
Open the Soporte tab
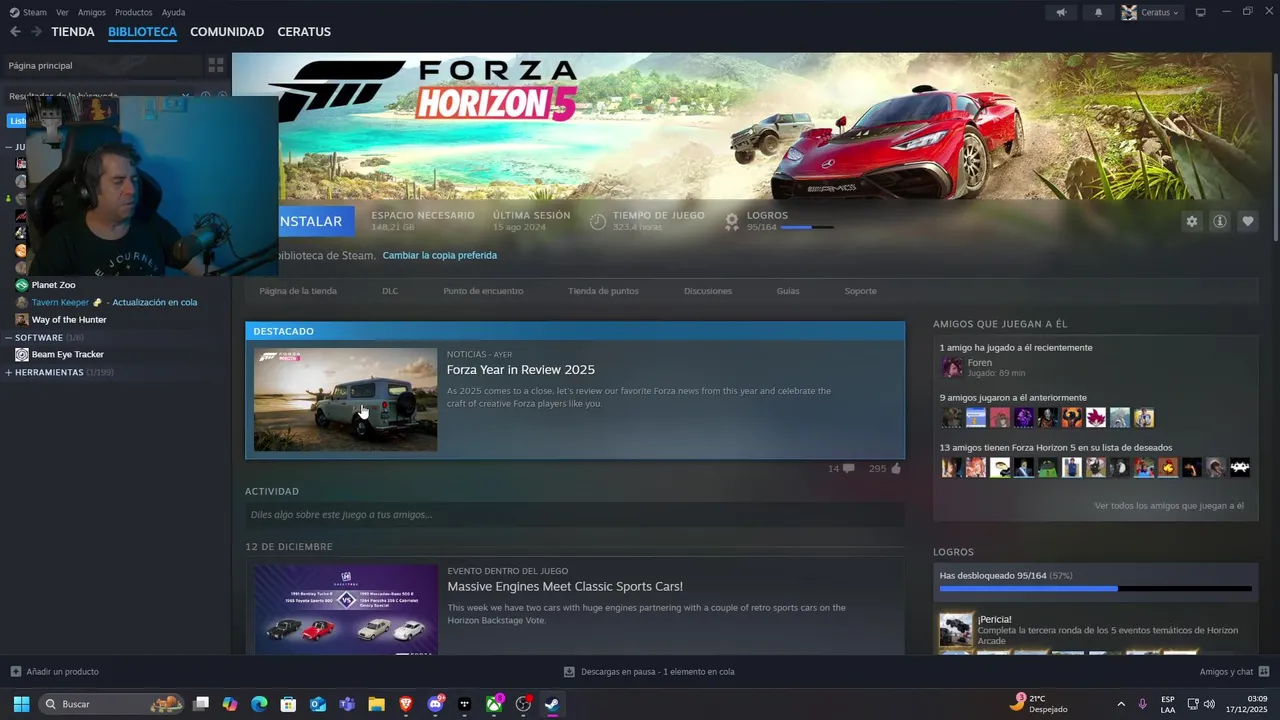coord(860,291)
